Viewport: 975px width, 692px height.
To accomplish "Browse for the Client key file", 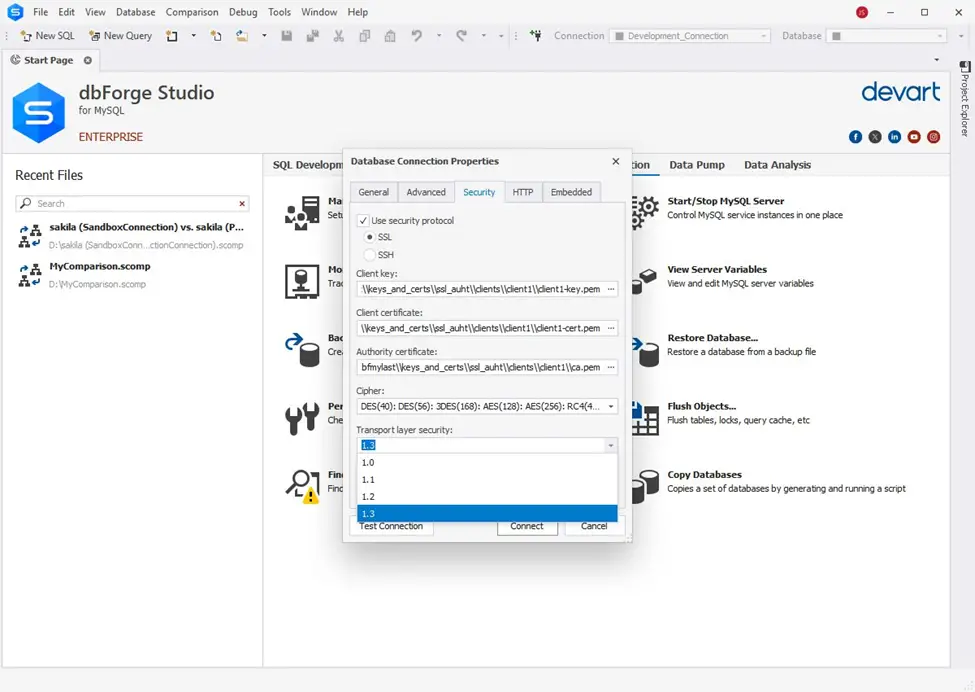I will [611, 289].
